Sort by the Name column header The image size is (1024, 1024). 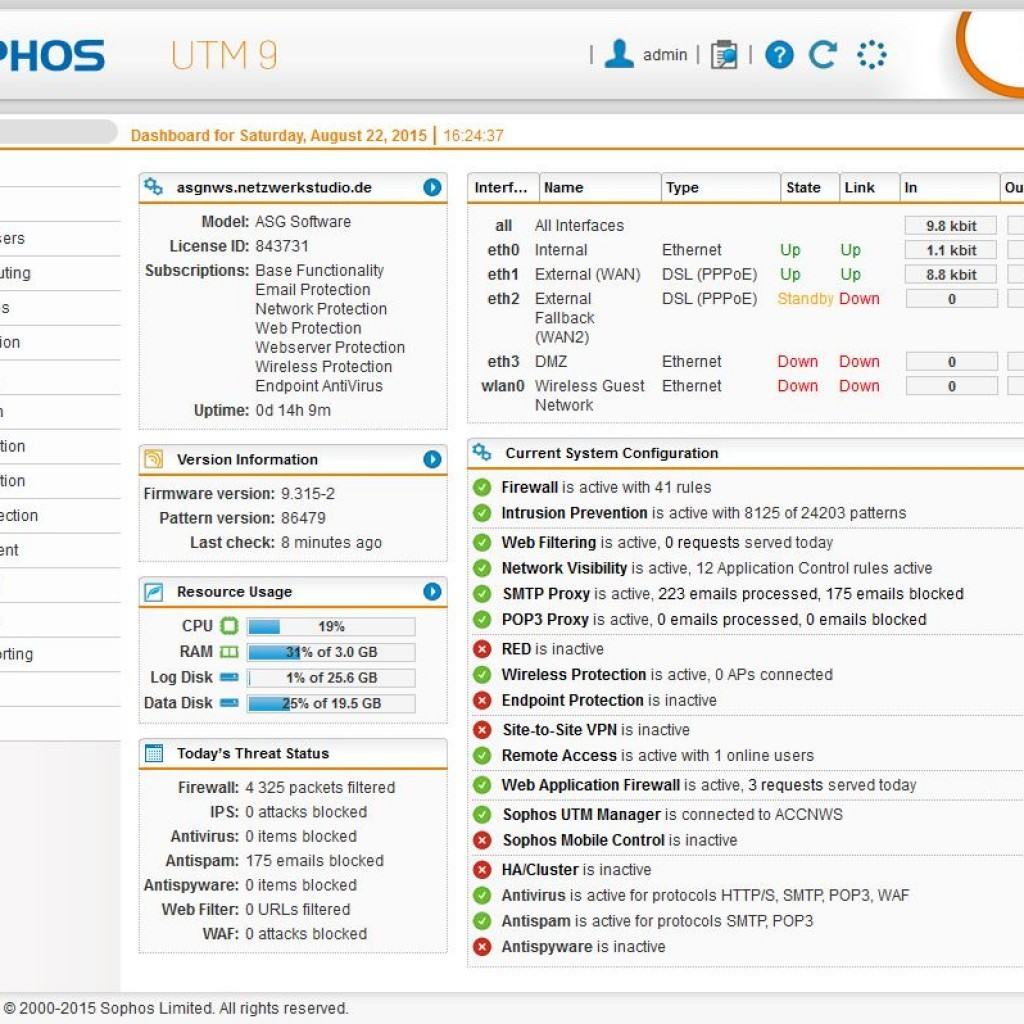pyautogui.click(x=600, y=187)
